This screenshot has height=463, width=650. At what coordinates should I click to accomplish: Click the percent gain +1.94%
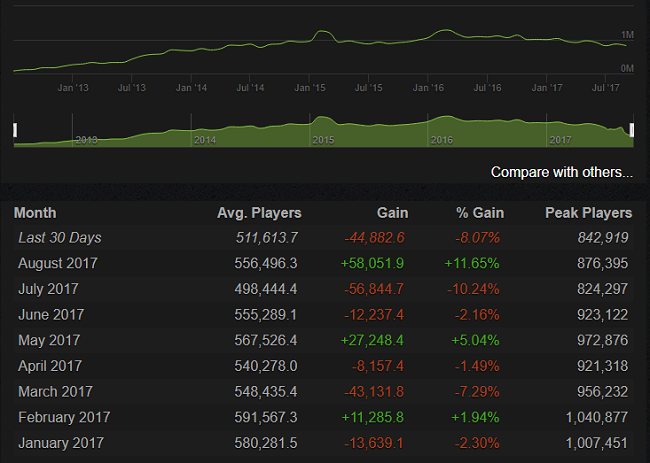click(475, 417)
